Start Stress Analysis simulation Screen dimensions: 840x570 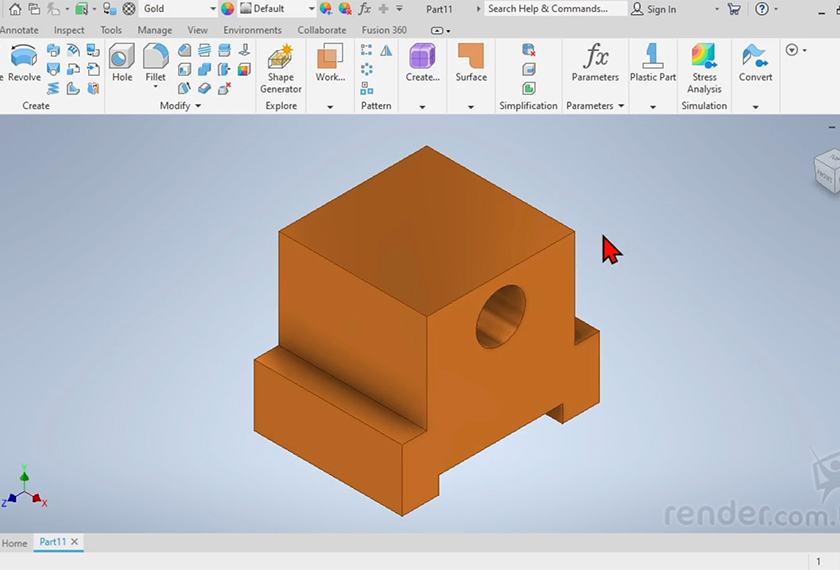[704, 68]
